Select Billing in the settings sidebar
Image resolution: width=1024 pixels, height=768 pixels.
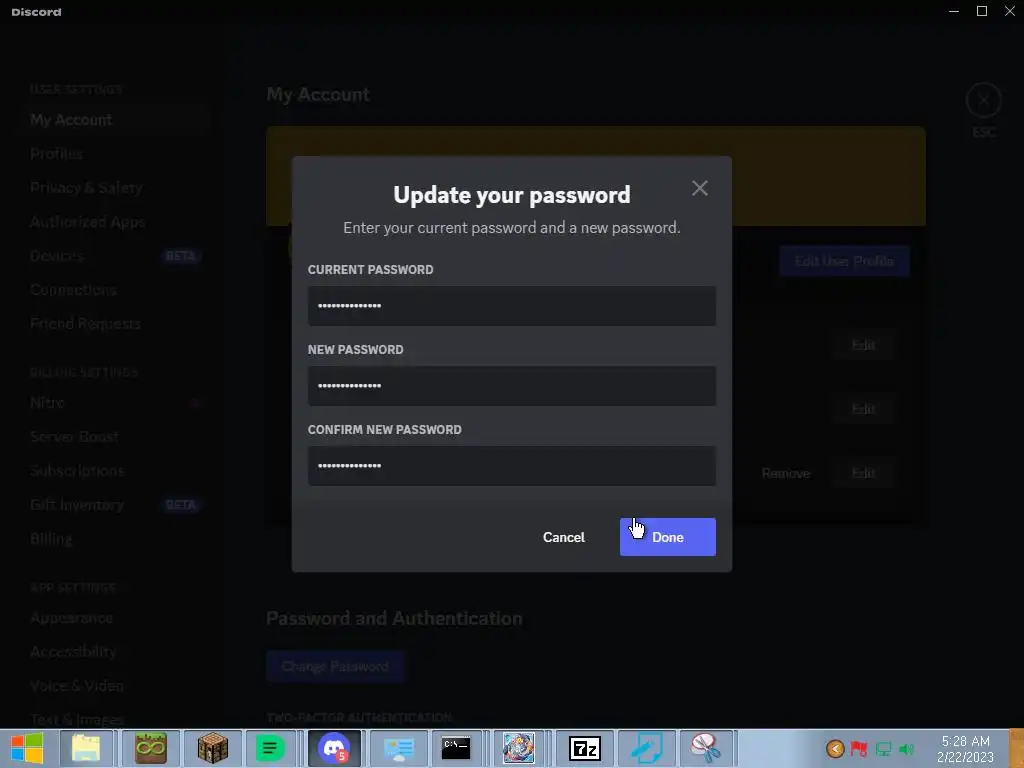click(x=113, y=539)
